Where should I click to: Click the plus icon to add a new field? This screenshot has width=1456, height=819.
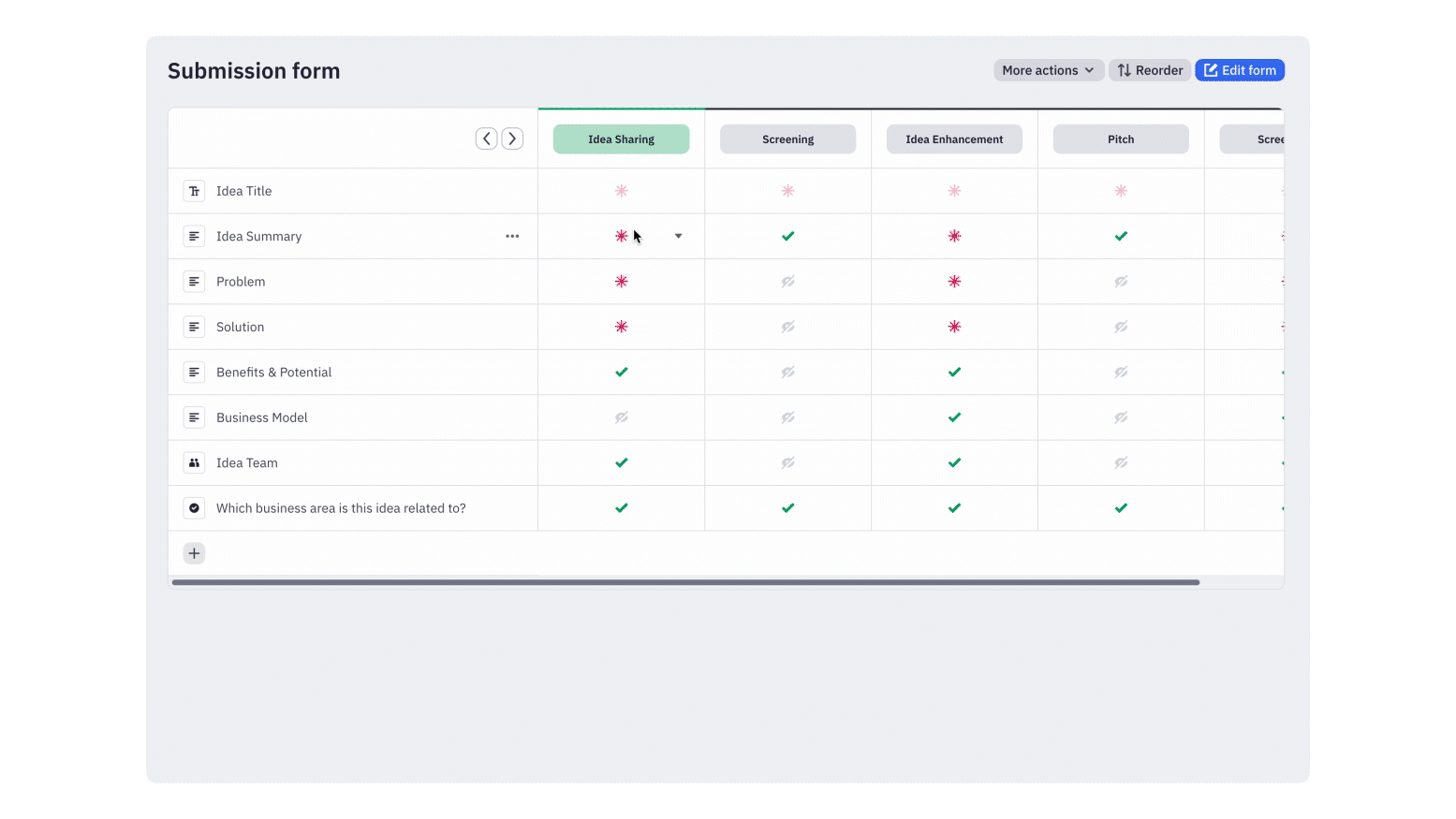point(194,553)
